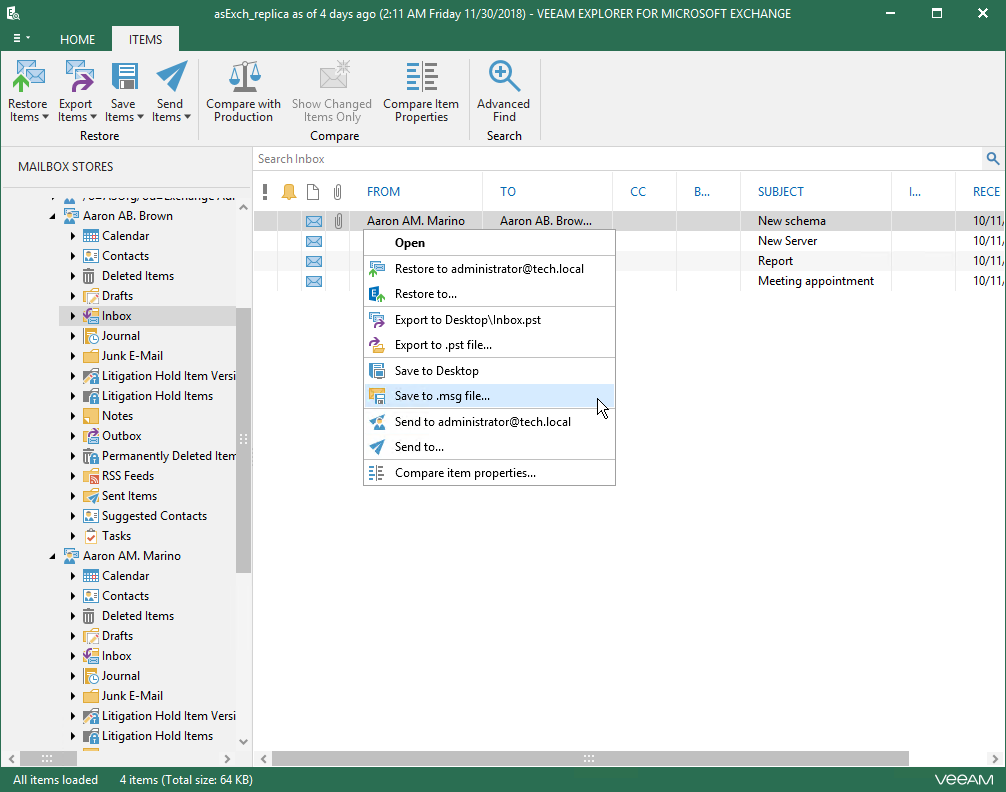Sort messages by SUBJECT column header
The image size is (1006, 792).
781,192
